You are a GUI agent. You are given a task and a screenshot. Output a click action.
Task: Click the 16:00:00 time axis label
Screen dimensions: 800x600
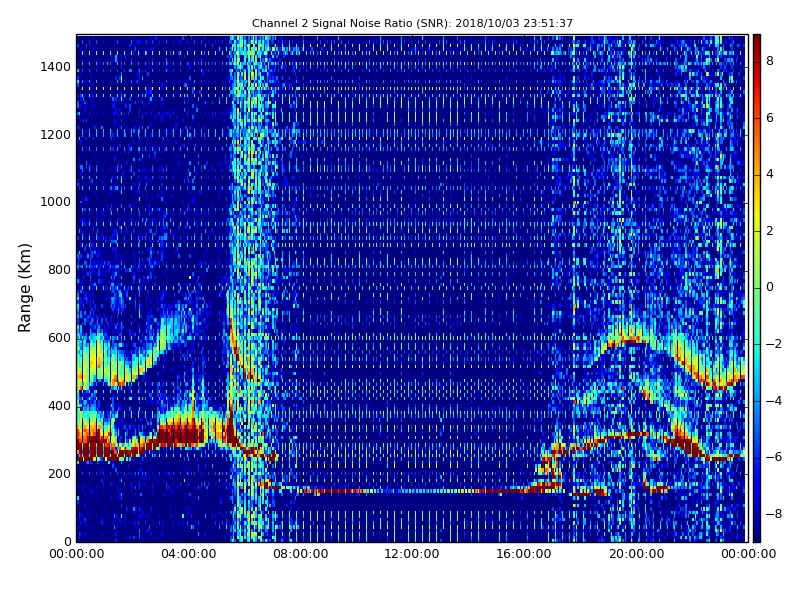[523, 554]
